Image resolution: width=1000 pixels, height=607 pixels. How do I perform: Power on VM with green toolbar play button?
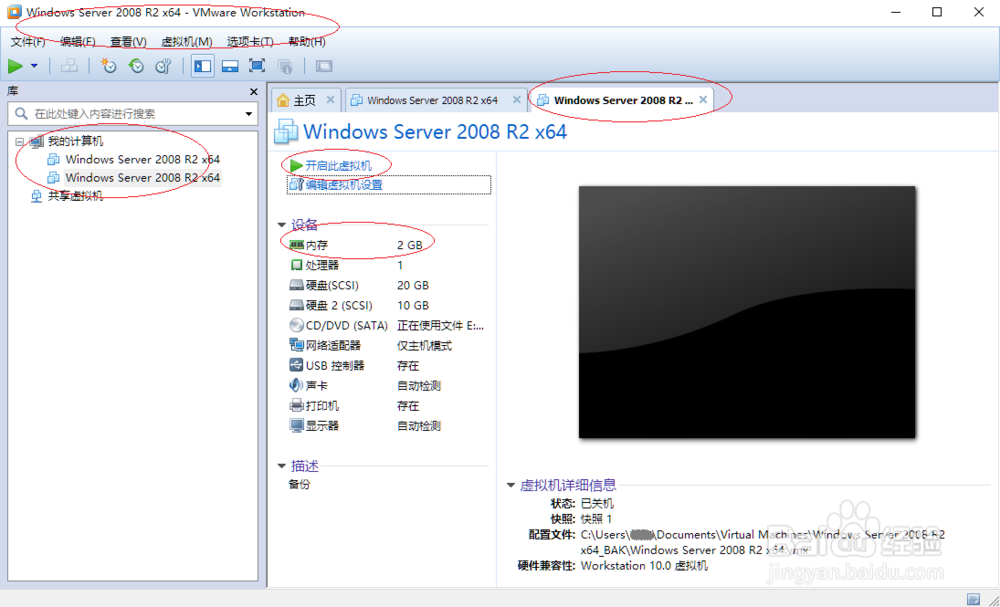[x=15, y=66]
